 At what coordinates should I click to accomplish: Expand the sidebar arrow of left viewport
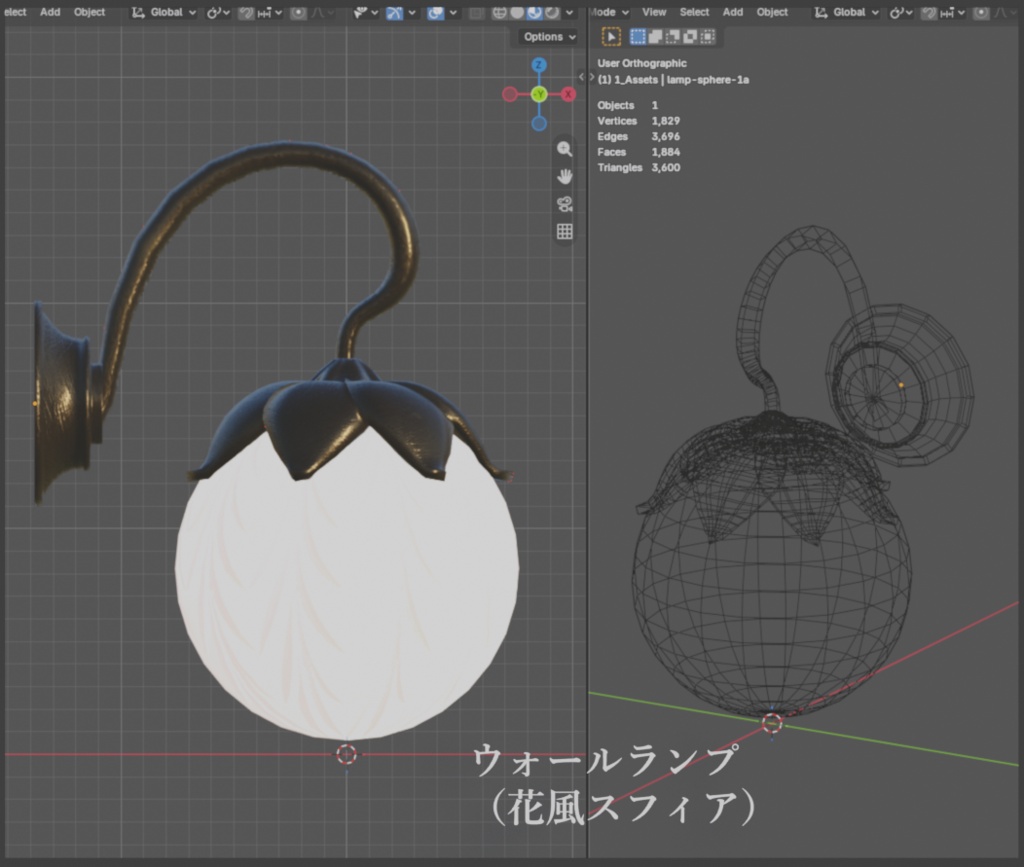(581, 77)
